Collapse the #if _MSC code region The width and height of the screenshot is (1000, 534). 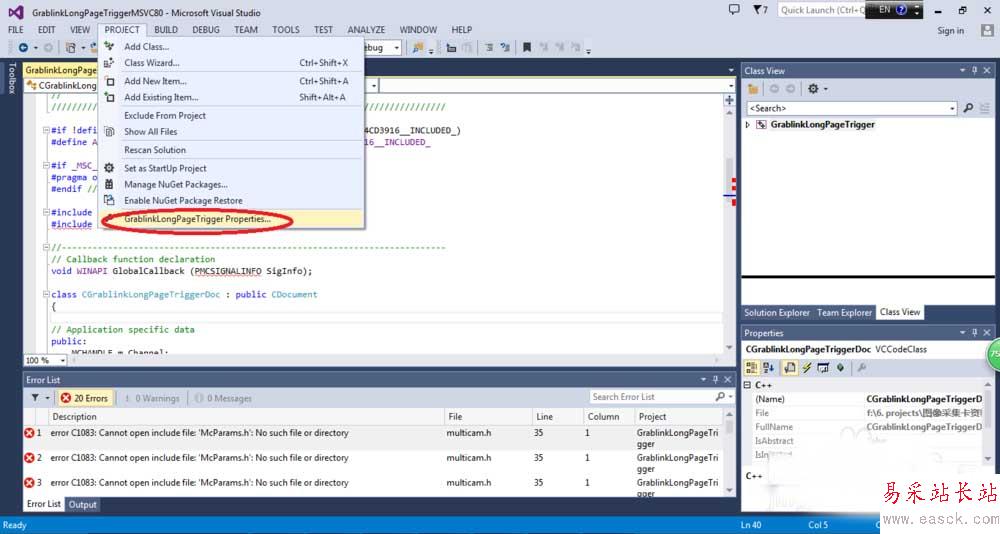(x=46, y=165)
